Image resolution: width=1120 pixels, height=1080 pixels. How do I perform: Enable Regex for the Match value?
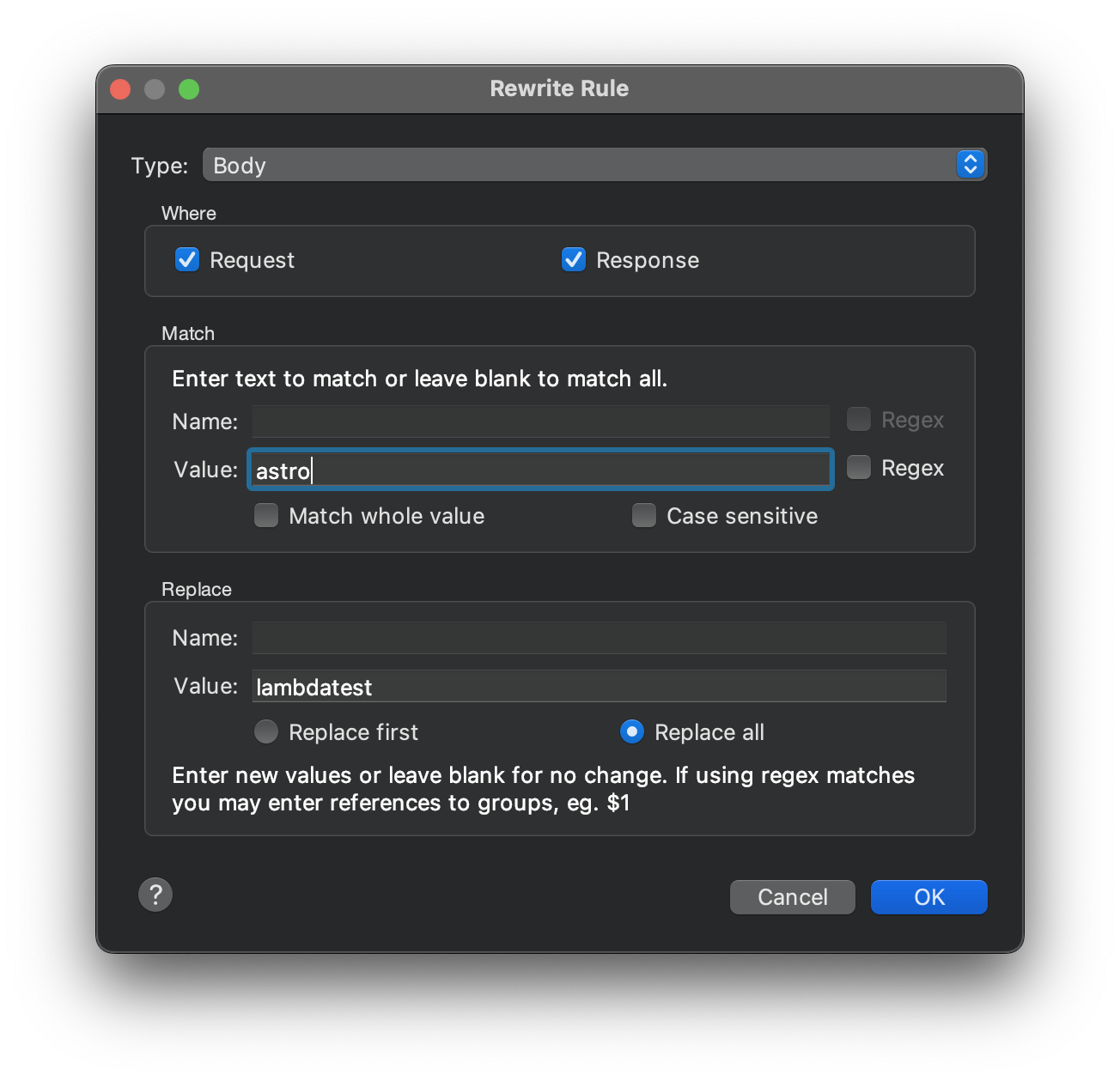(859, 468)
